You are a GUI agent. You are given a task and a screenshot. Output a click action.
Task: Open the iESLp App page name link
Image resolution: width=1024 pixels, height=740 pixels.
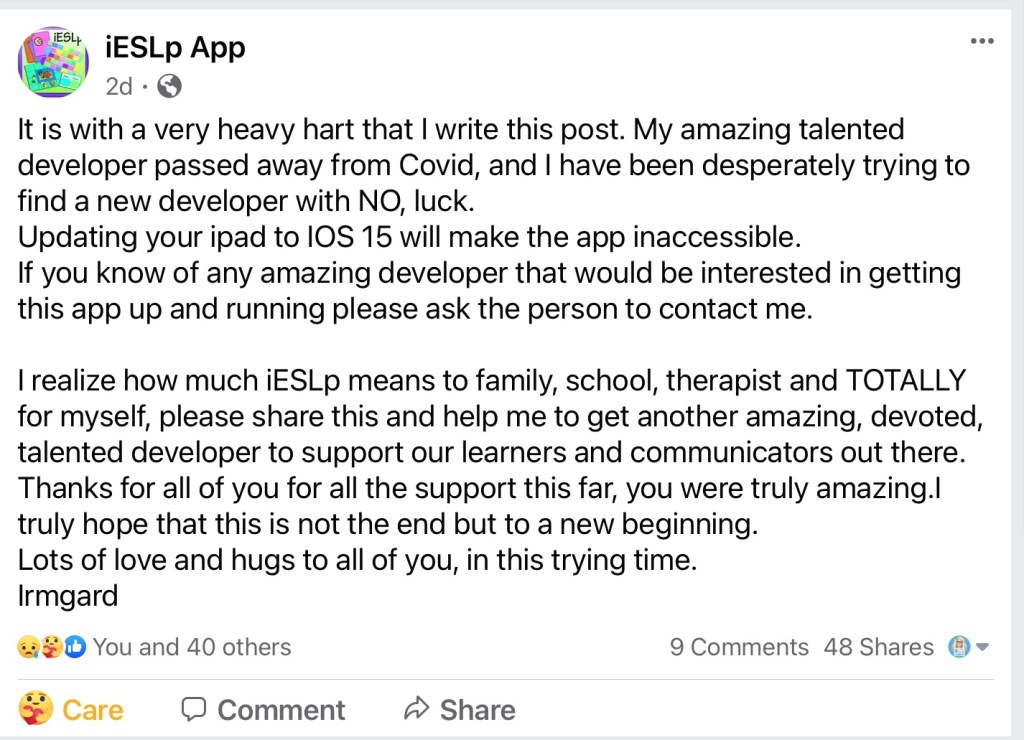(x=175, y=47)
